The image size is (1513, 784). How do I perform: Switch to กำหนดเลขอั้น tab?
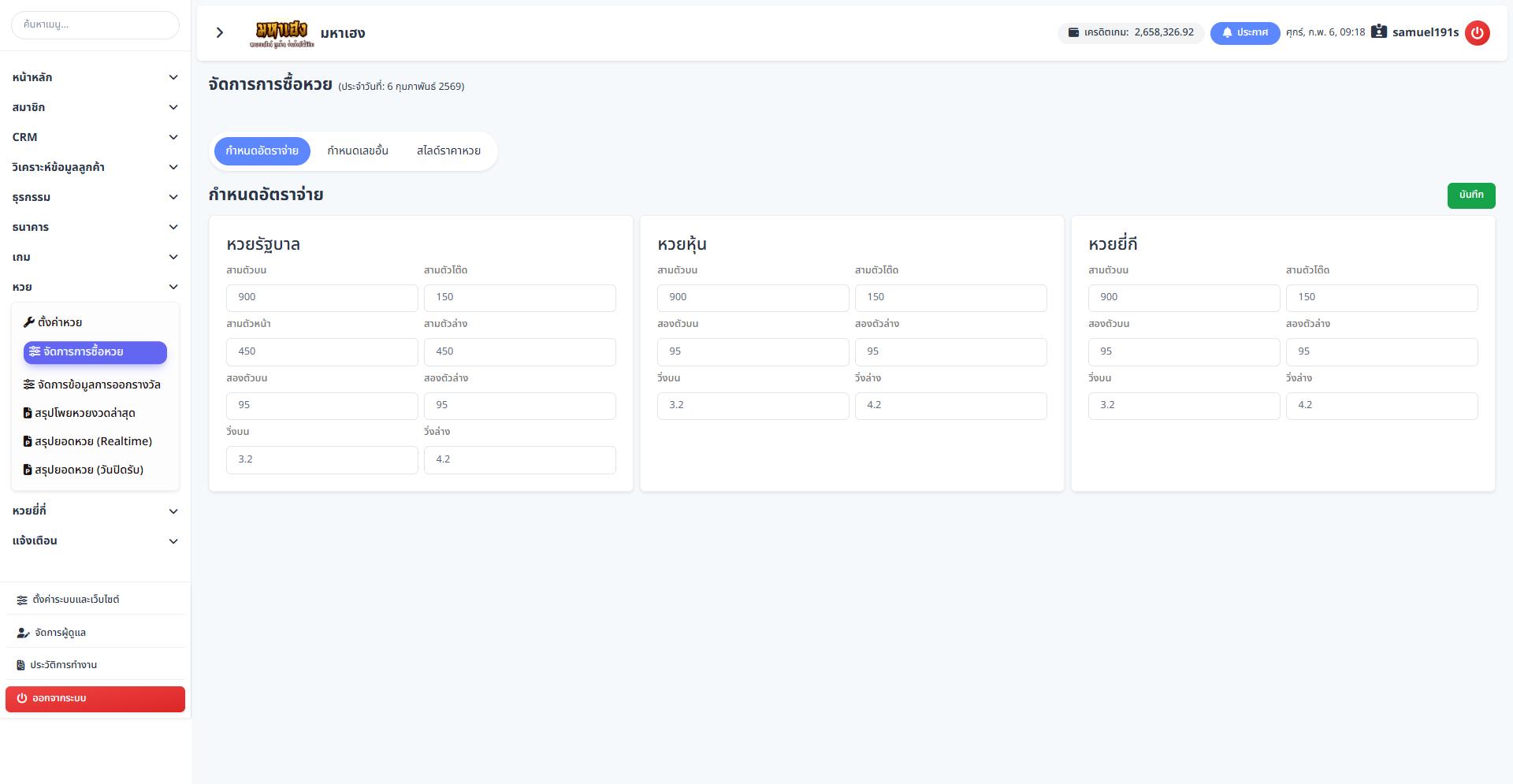358,151
